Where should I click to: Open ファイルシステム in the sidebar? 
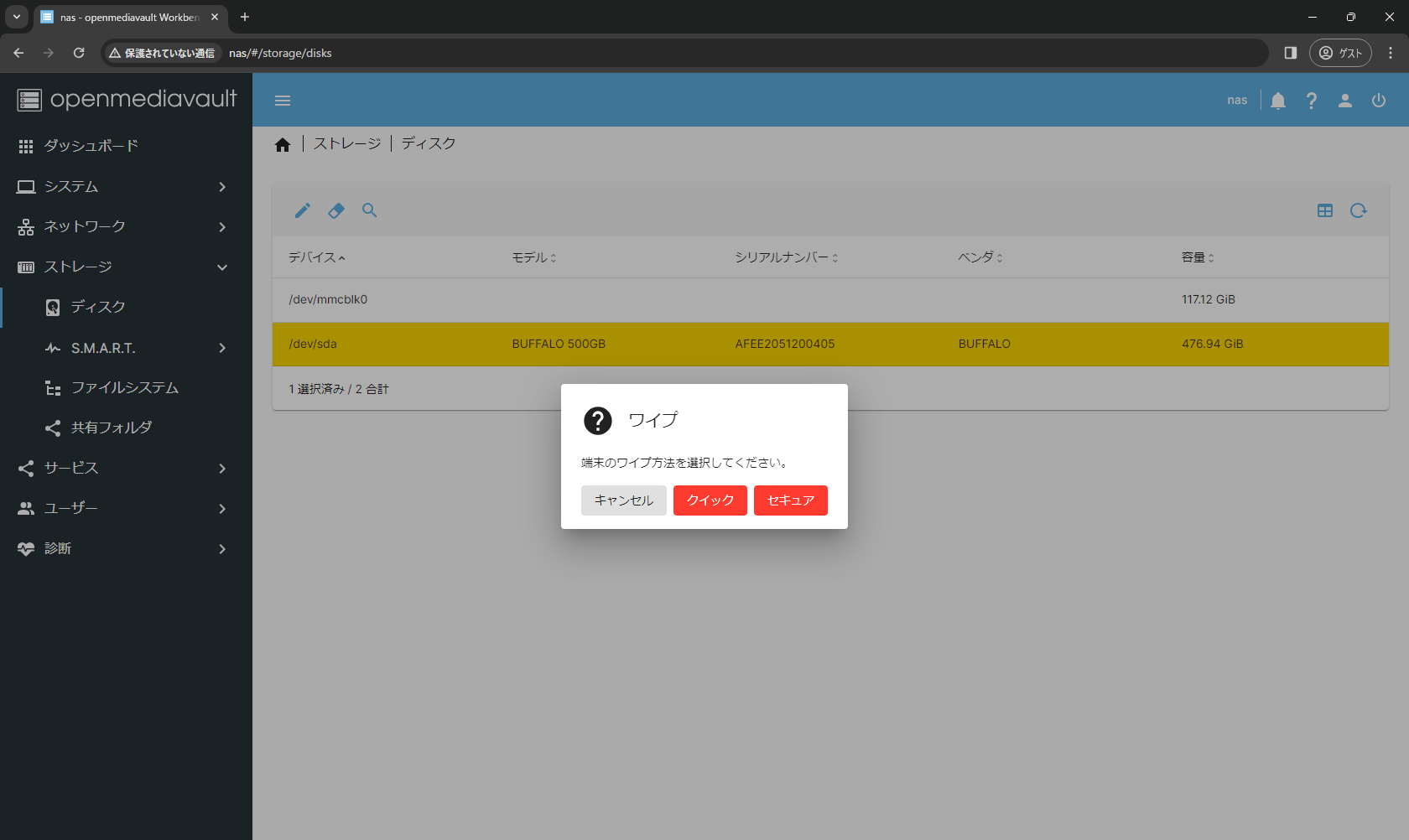[x=125, y=387]
